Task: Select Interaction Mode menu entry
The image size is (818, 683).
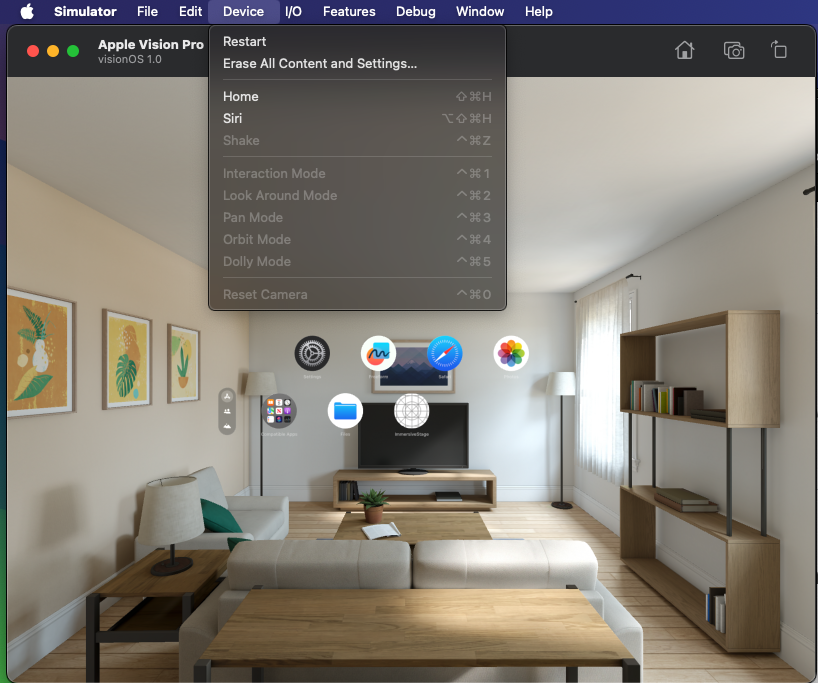Action: [x=357, y=173]
